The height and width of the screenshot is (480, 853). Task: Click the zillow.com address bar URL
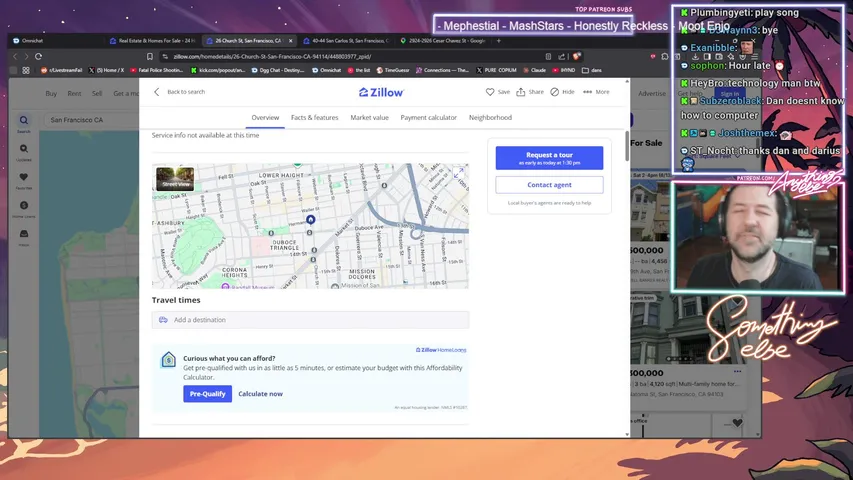272,57
